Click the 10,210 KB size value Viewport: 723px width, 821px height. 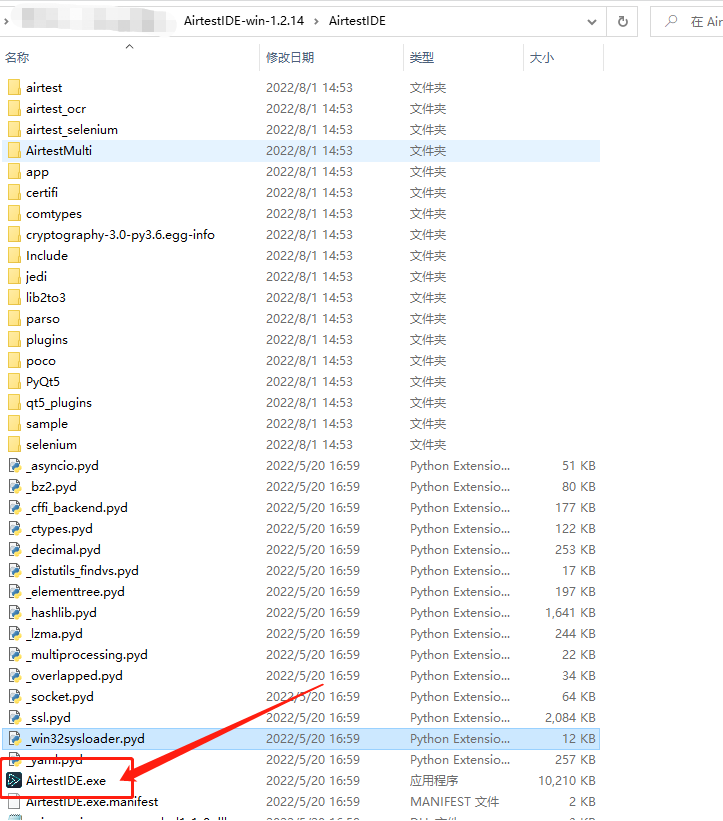pos(567,781)
